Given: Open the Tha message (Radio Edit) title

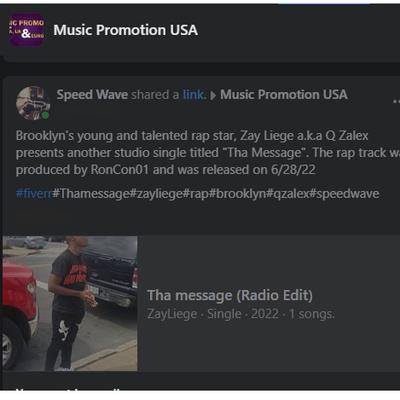Looking at the screenshot, I should (230, 296).
